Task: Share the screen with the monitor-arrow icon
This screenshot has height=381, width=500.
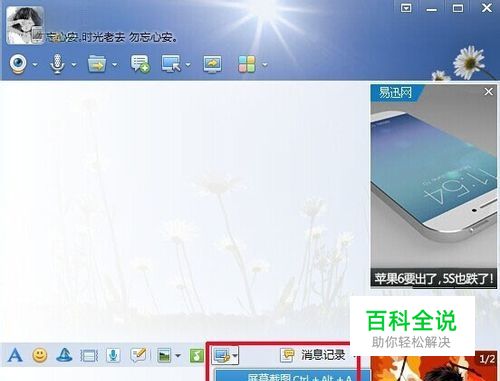Action: [x=212, y=64]
